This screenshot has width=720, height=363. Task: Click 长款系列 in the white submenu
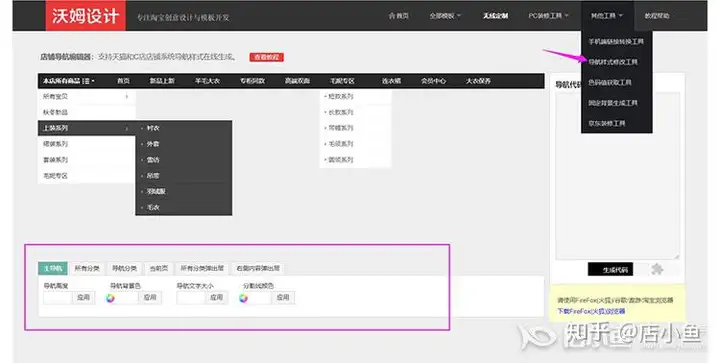[340, 112]
